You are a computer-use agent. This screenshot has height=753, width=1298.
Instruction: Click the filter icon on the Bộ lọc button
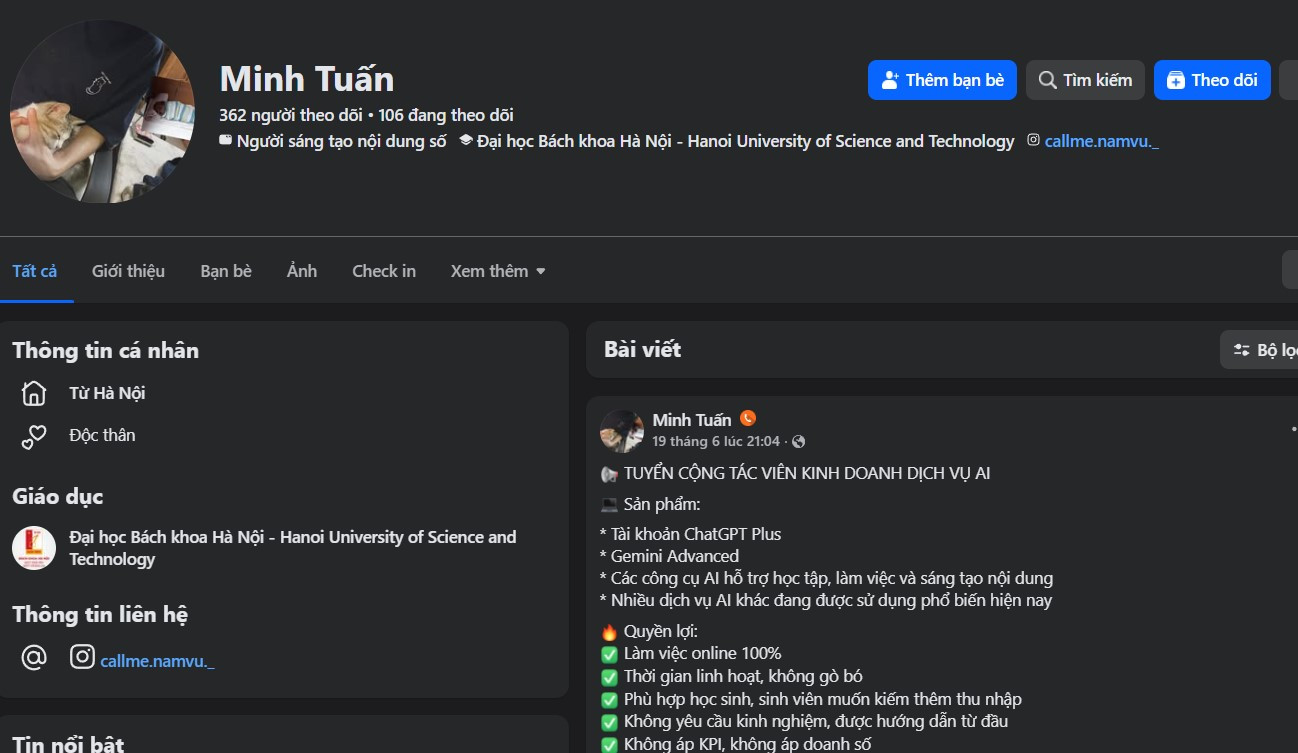point(1242,350)
